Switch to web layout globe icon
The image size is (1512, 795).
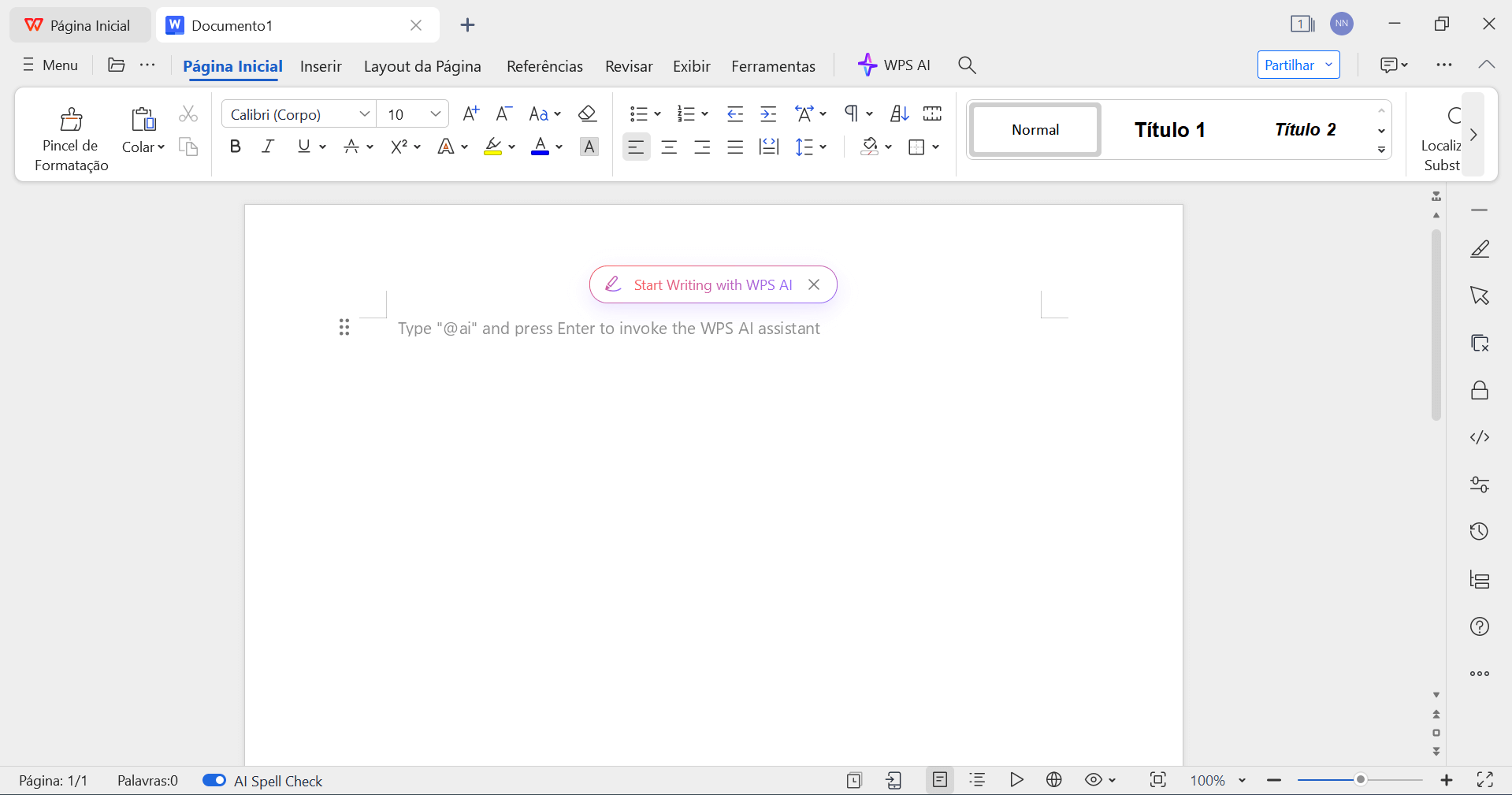click(1054, 780)
